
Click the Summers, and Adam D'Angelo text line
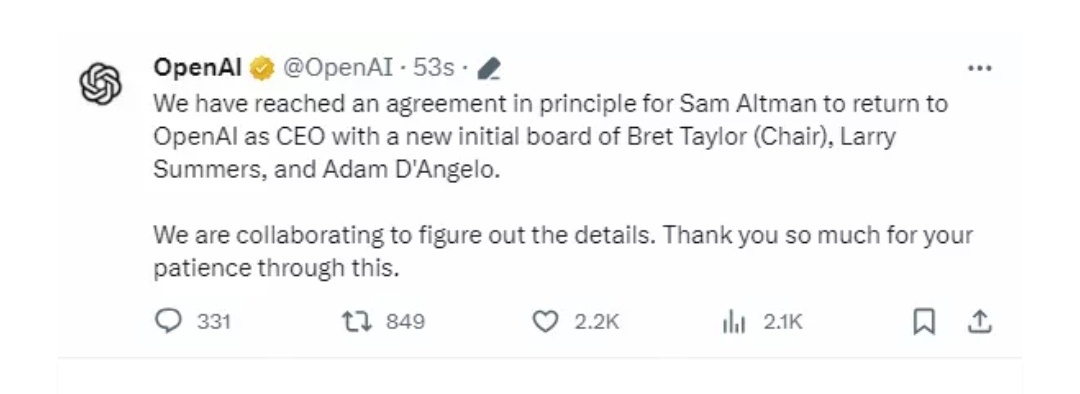327,169
